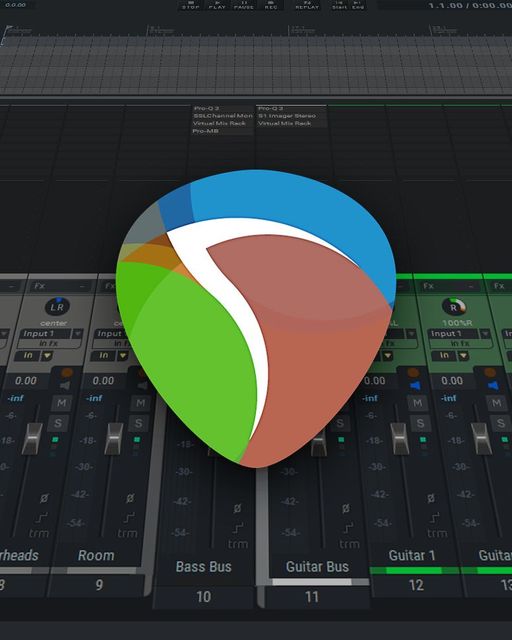The width and height of the screenshot is (512, 640).
Task: Invert phase on the Guitar Bus track
Action: (x=345, y=509)
